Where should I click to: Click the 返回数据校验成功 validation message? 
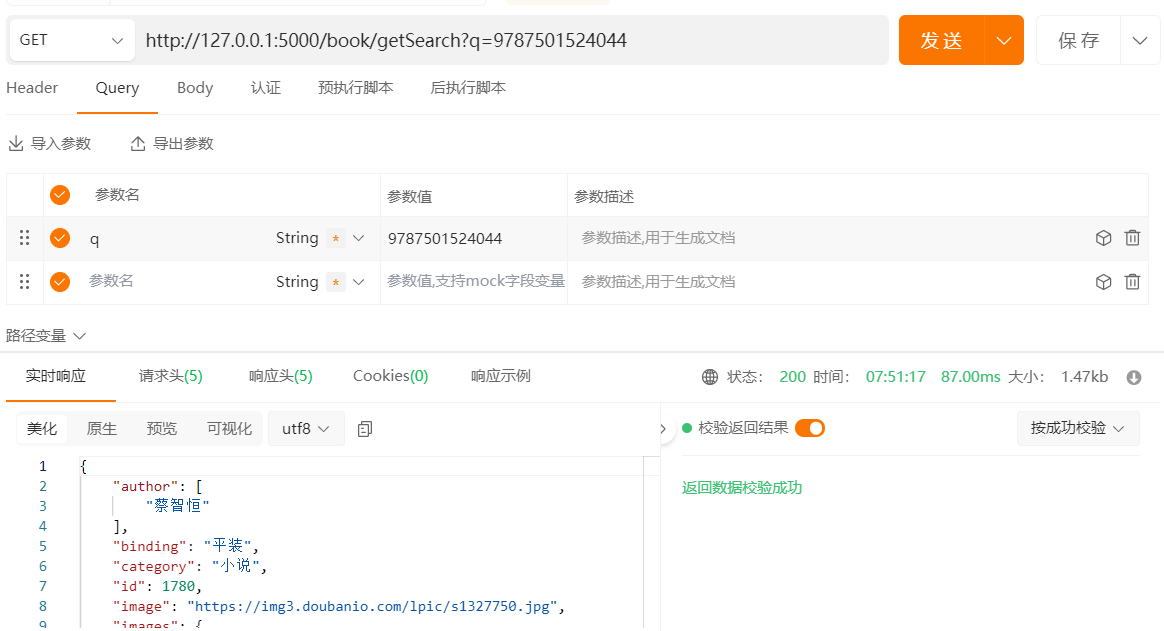pos(742,488)
